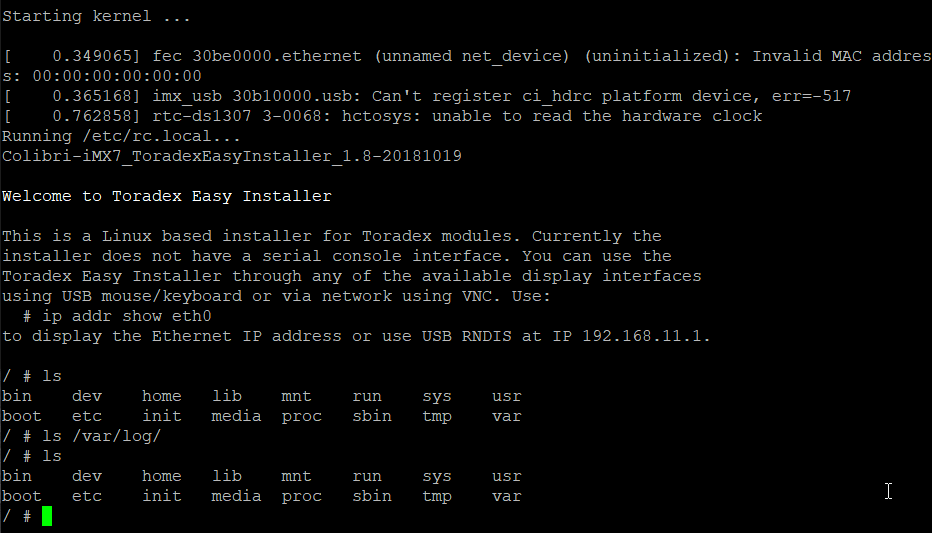Viewport: 932px width, 533px height.
Task: Click the MAC address 00:00:00:00:00:00
Action: [117, 76]
